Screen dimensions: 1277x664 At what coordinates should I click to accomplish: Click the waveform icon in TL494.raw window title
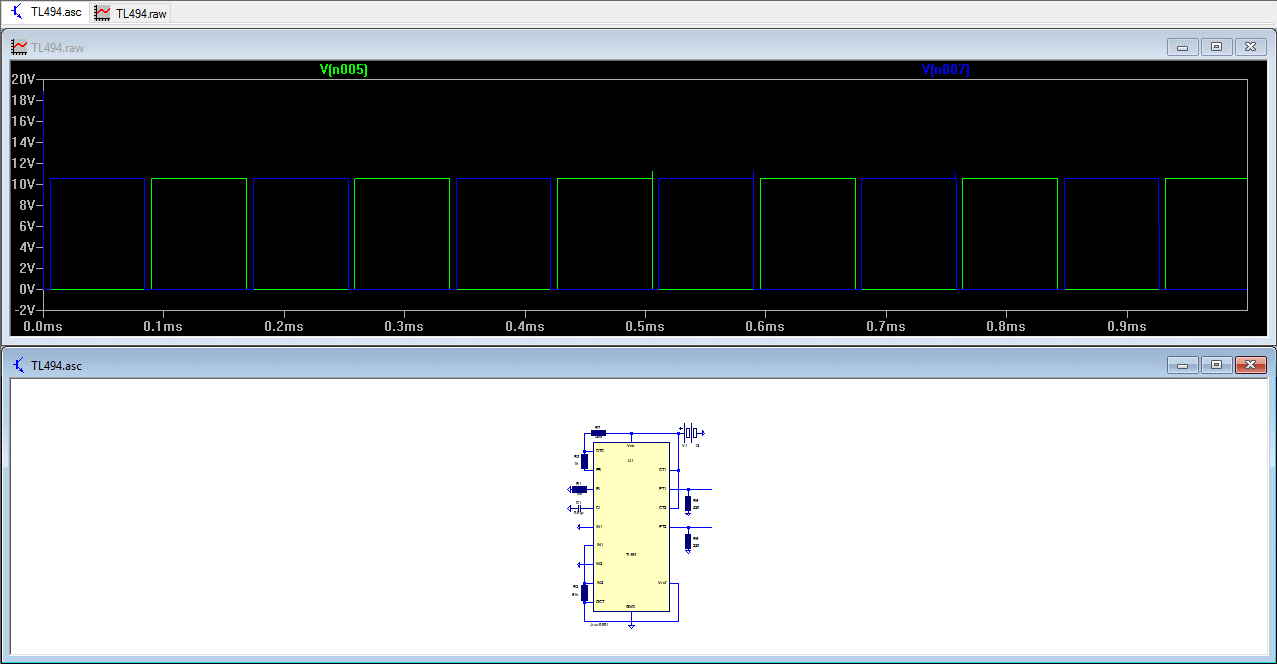(19, 47)
